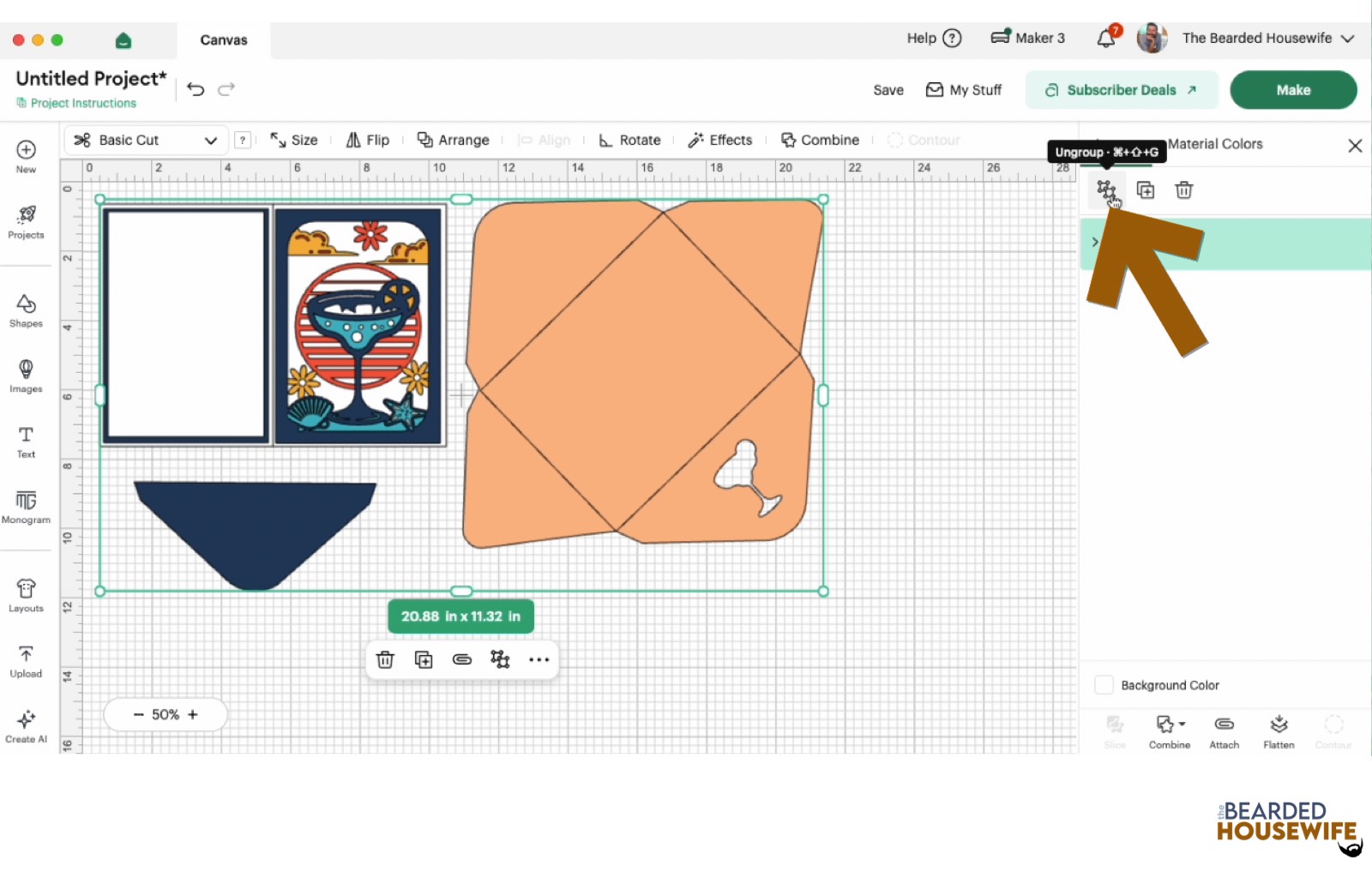Open more options in floating toolbar
The width and height of the screenshot is (1372, 872).
tap(539, 659)
